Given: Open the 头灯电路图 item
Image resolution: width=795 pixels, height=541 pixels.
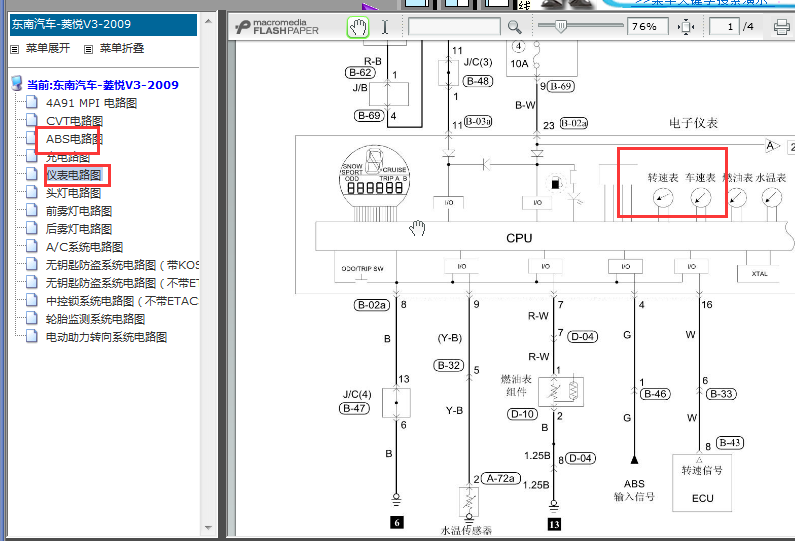Looking at the screenshot, I should (x=74, y=193).
